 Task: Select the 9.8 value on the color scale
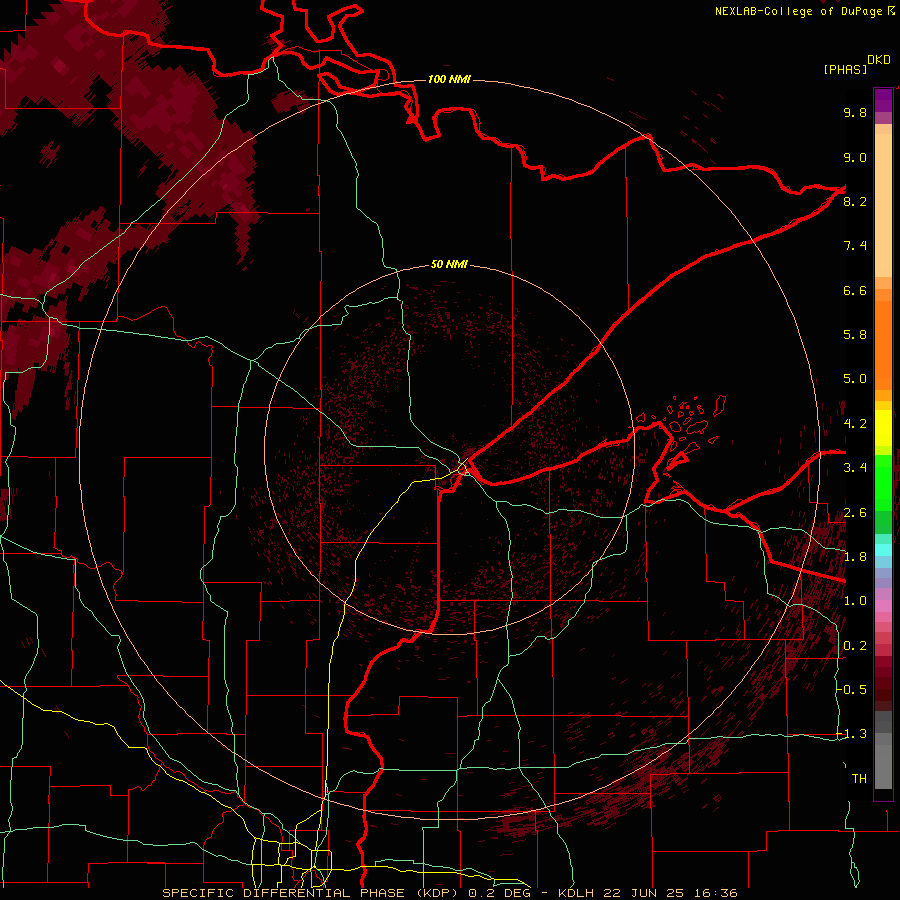coord(855,112)
